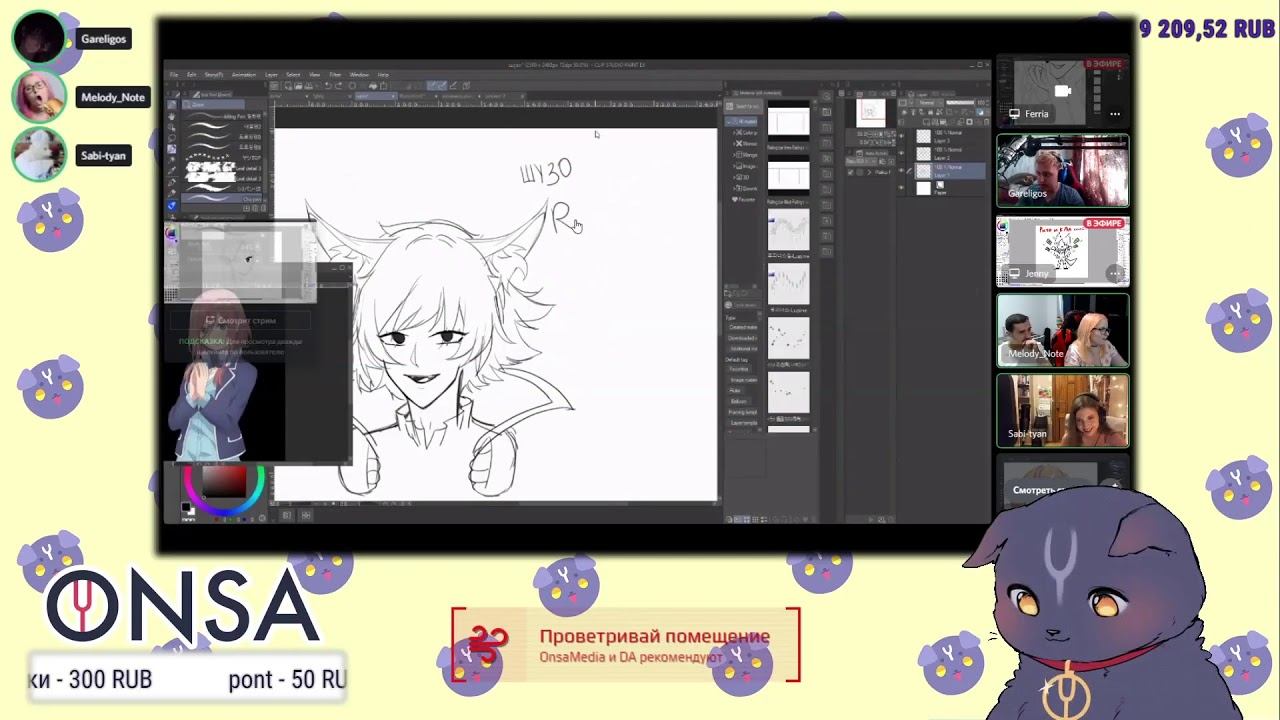This screenshot has height=720, width=1280.
Task: Hide Layer 3 using its eye icon
Action: 901,136
